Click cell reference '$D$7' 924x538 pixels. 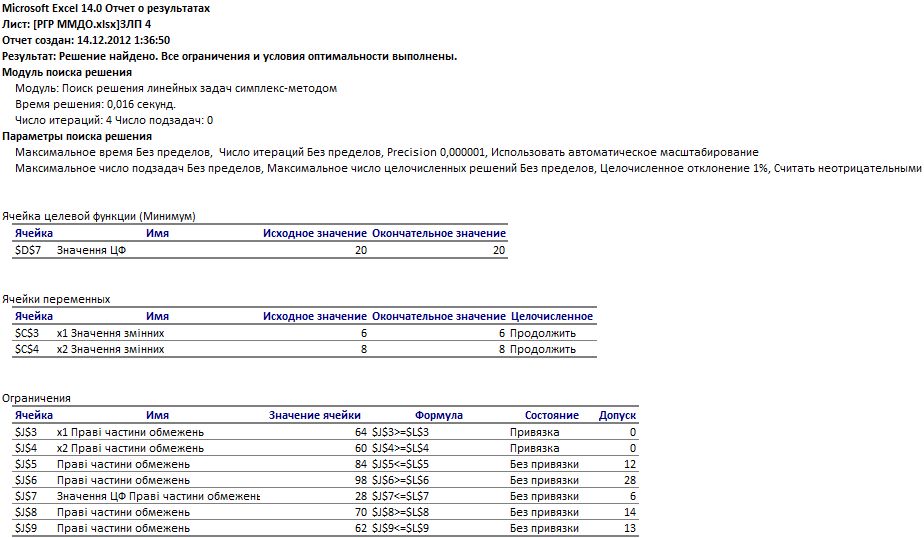tap(28, 250)
